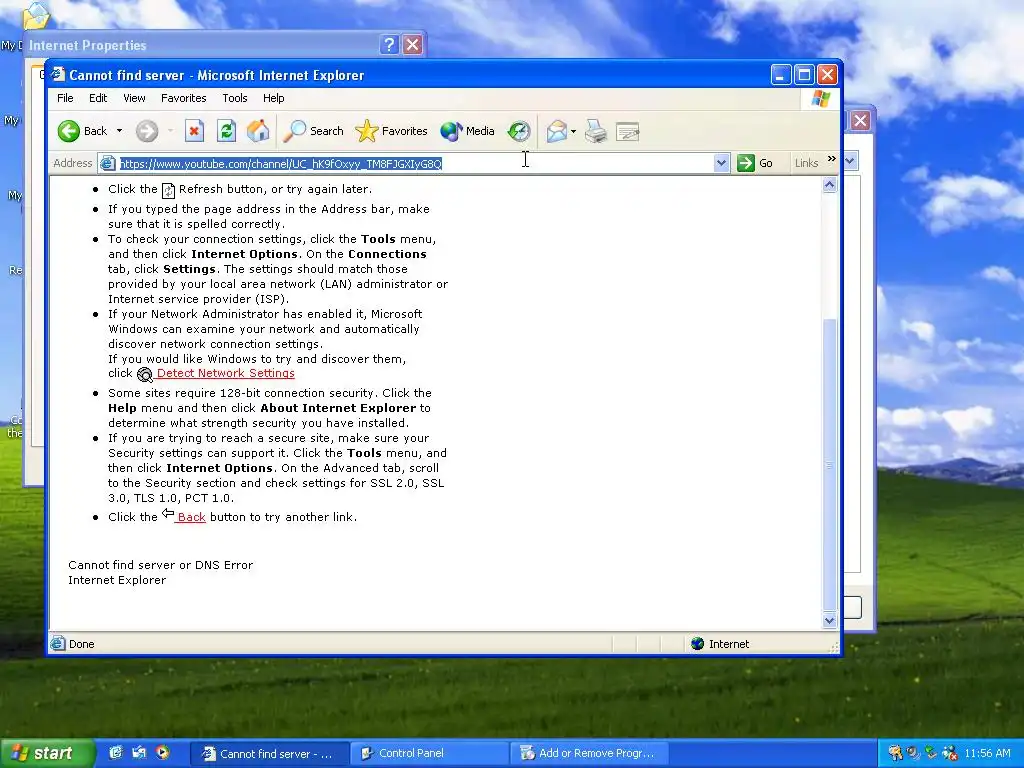
Task: Open the Favorites menu
Action: 184,98
